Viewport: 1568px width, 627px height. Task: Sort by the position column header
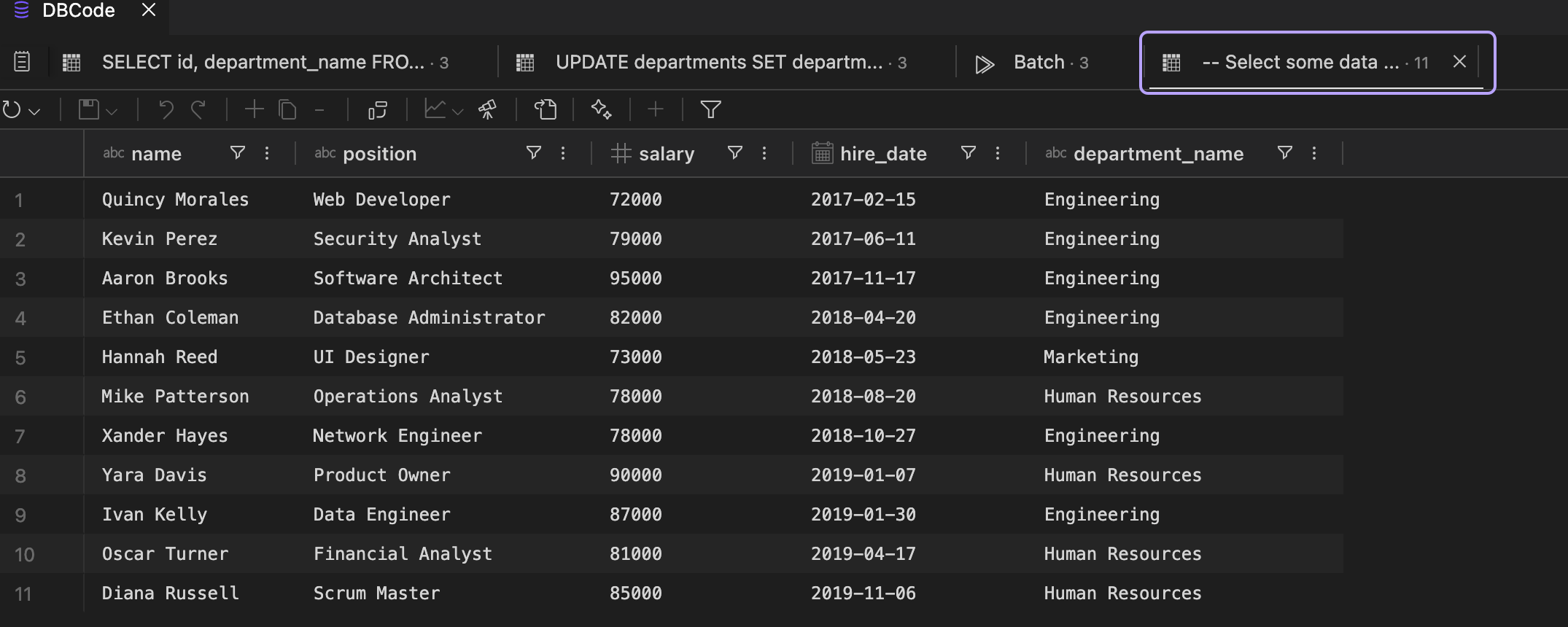(x=379, y=154)
